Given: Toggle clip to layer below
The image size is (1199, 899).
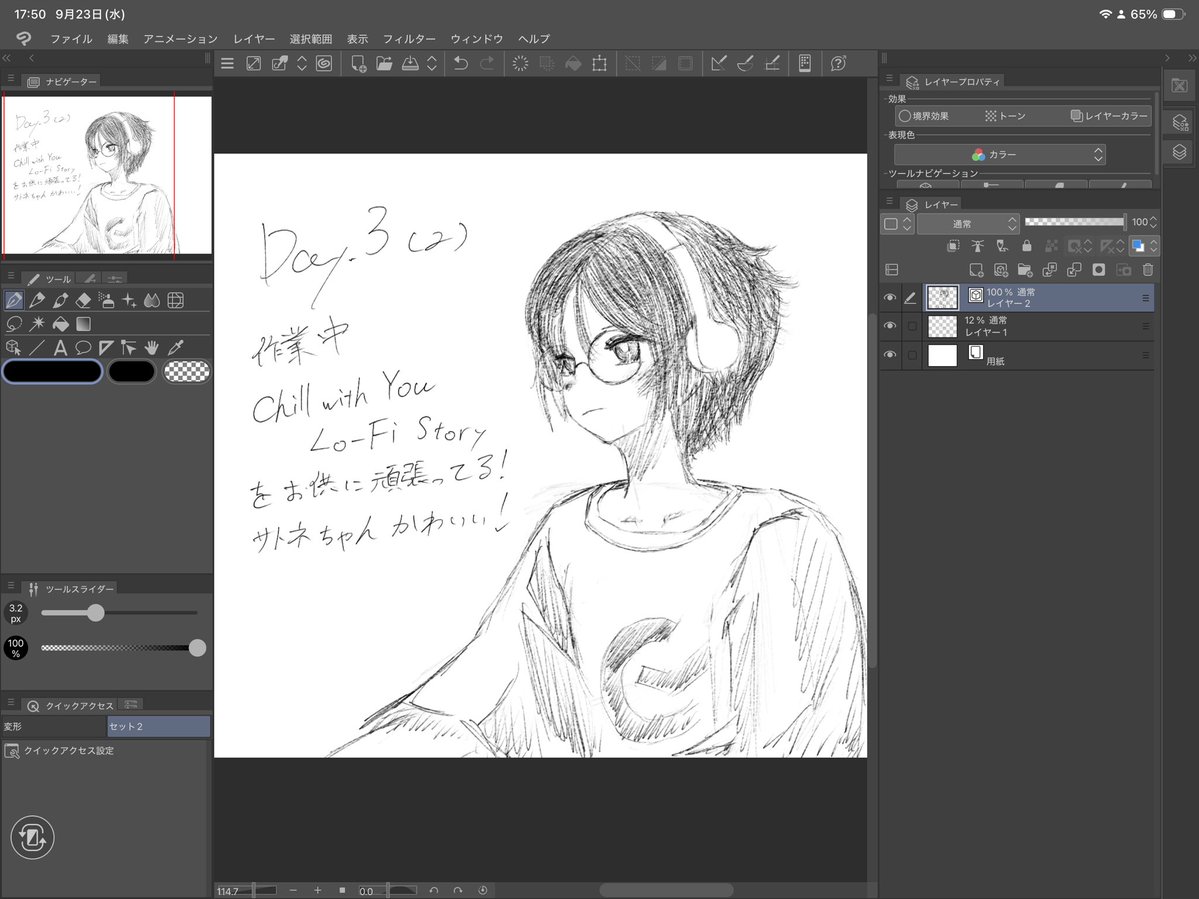Looking at the screenshot, I should (x=953, y=245).
